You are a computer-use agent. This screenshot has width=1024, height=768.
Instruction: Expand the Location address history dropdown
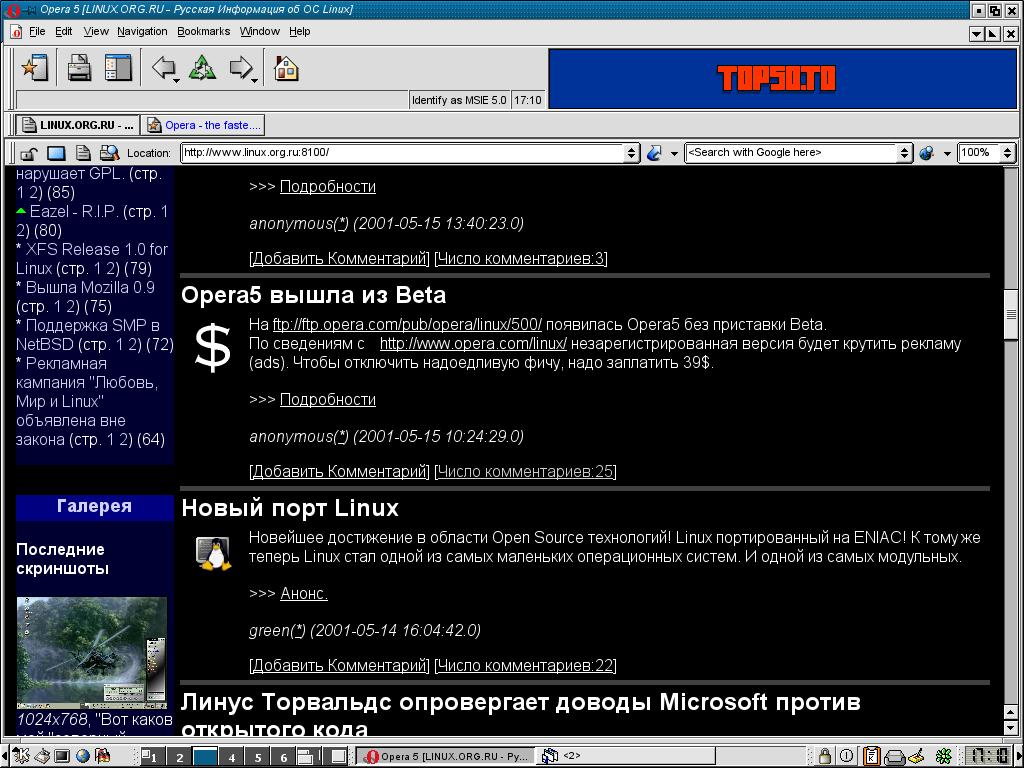click(631, 153)
